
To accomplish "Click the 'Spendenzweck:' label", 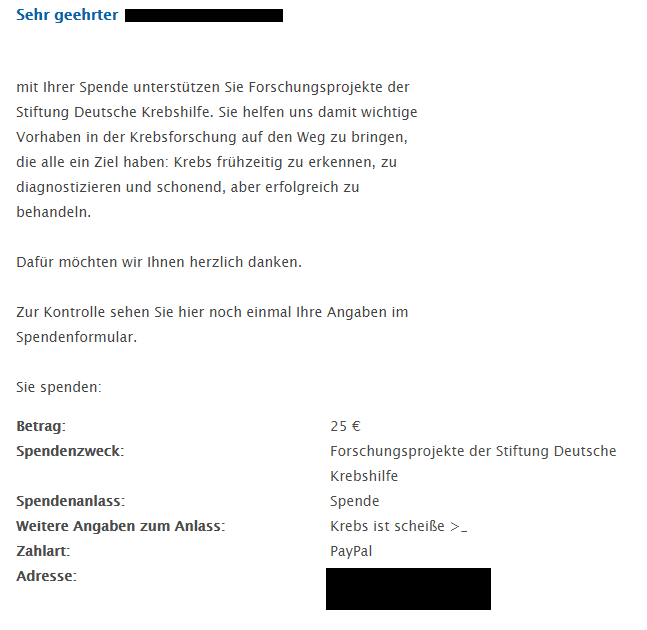I will pyautogui.click(x=70, y=451).
